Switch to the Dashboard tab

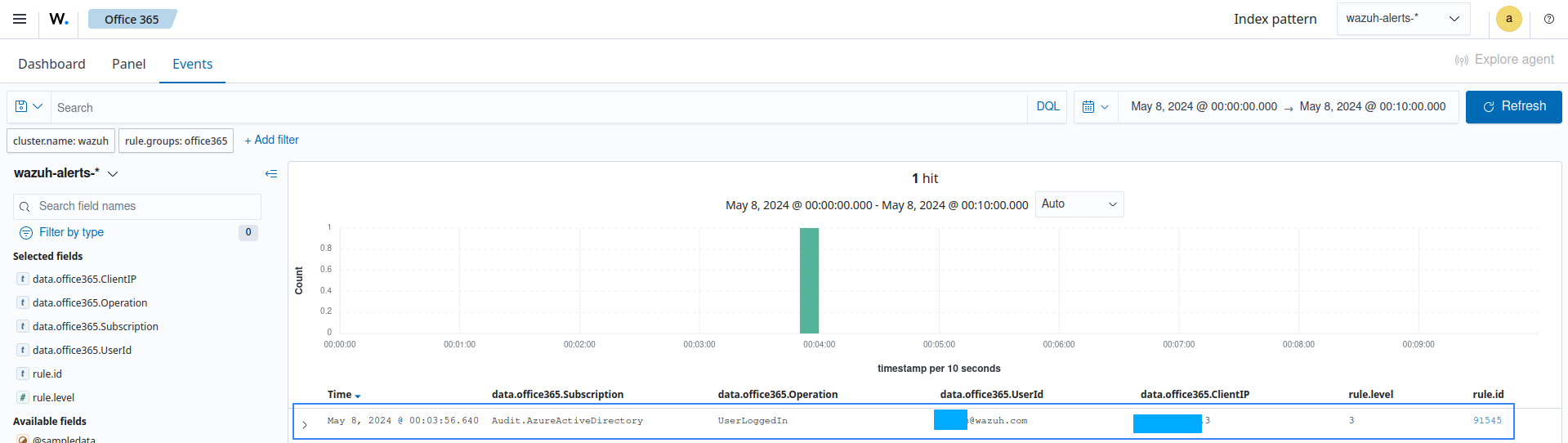pyautogui.click(x=51, y=64)
